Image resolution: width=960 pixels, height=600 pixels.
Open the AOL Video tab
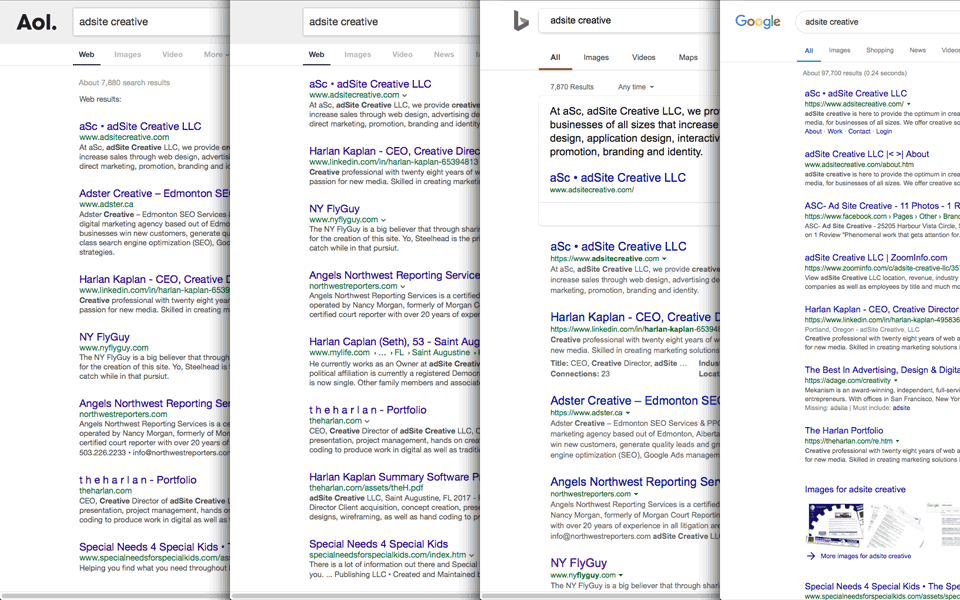[172, 54]
